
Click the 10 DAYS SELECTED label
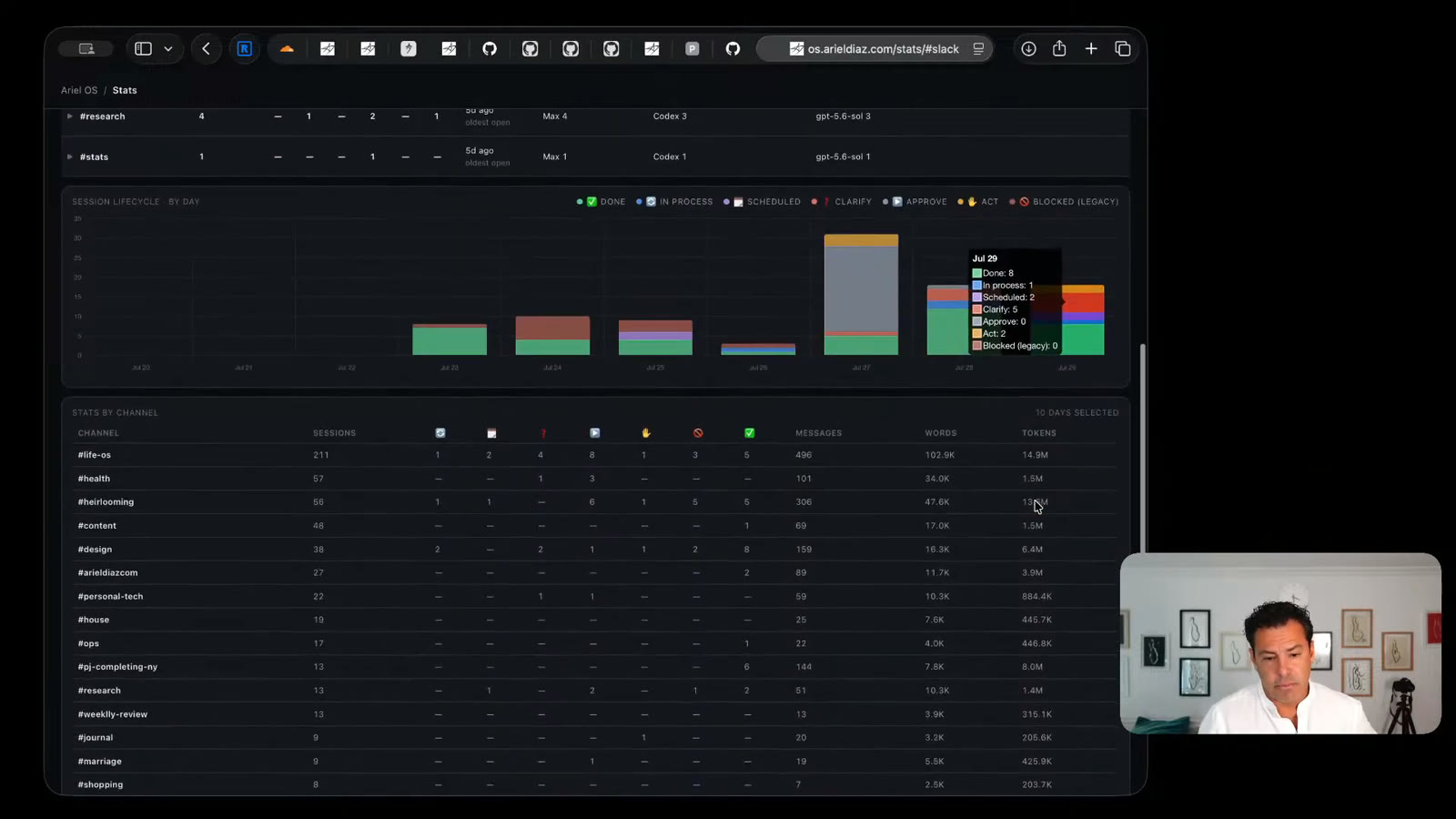1077,413
